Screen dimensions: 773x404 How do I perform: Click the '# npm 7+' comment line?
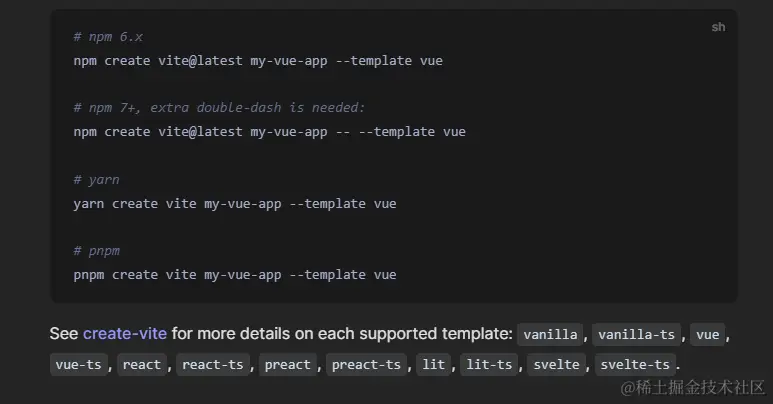219,108
